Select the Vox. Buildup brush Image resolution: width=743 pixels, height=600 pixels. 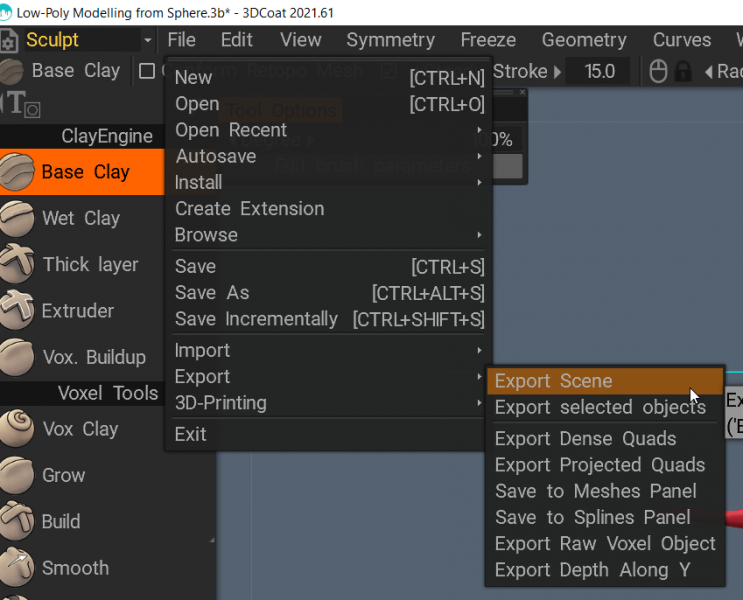(x=93, y=357)
